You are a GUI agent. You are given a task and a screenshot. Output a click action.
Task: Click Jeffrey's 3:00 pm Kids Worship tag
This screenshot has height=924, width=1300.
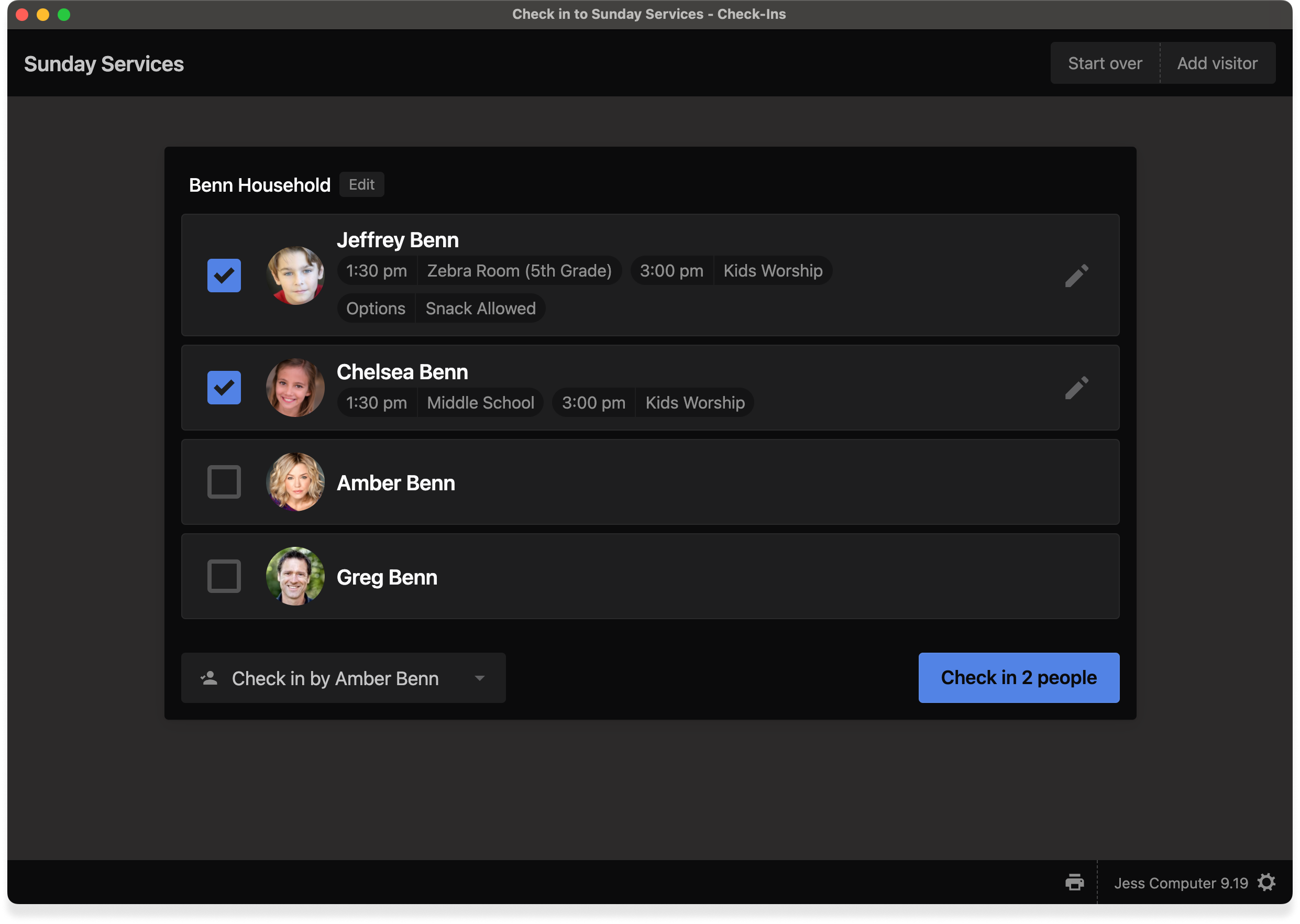773,270
